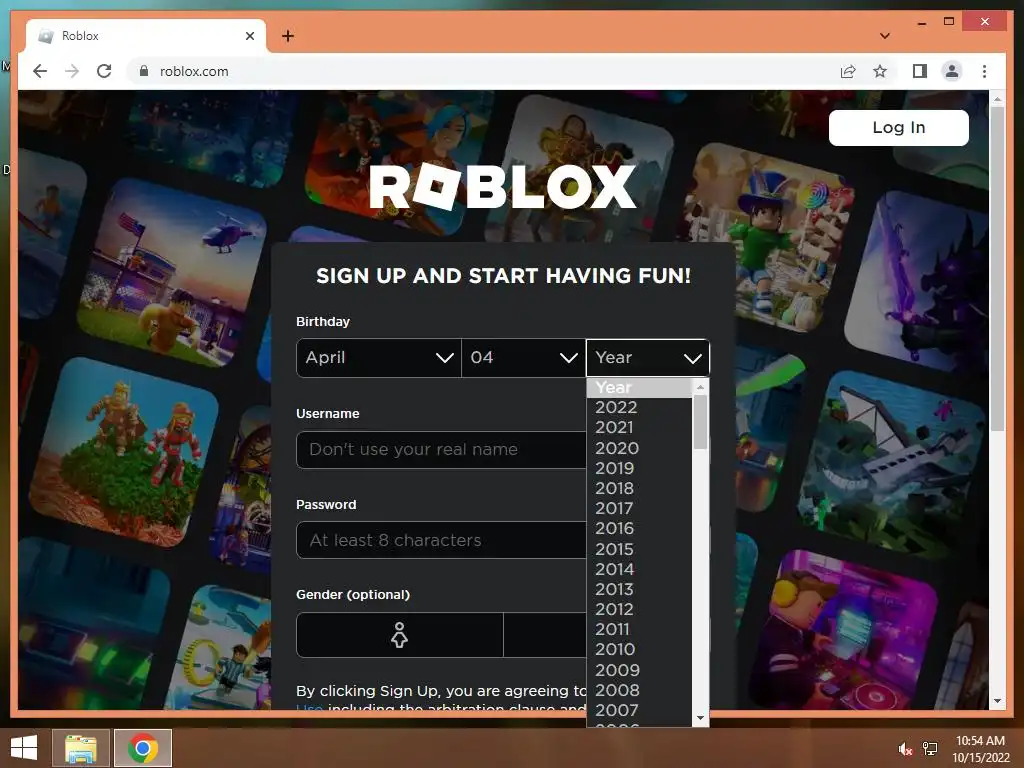Minimize the Chrome window
Image resolution: width=1024 pixels, height=768 pixels.
pyautogui.click(x=921, y=22)
